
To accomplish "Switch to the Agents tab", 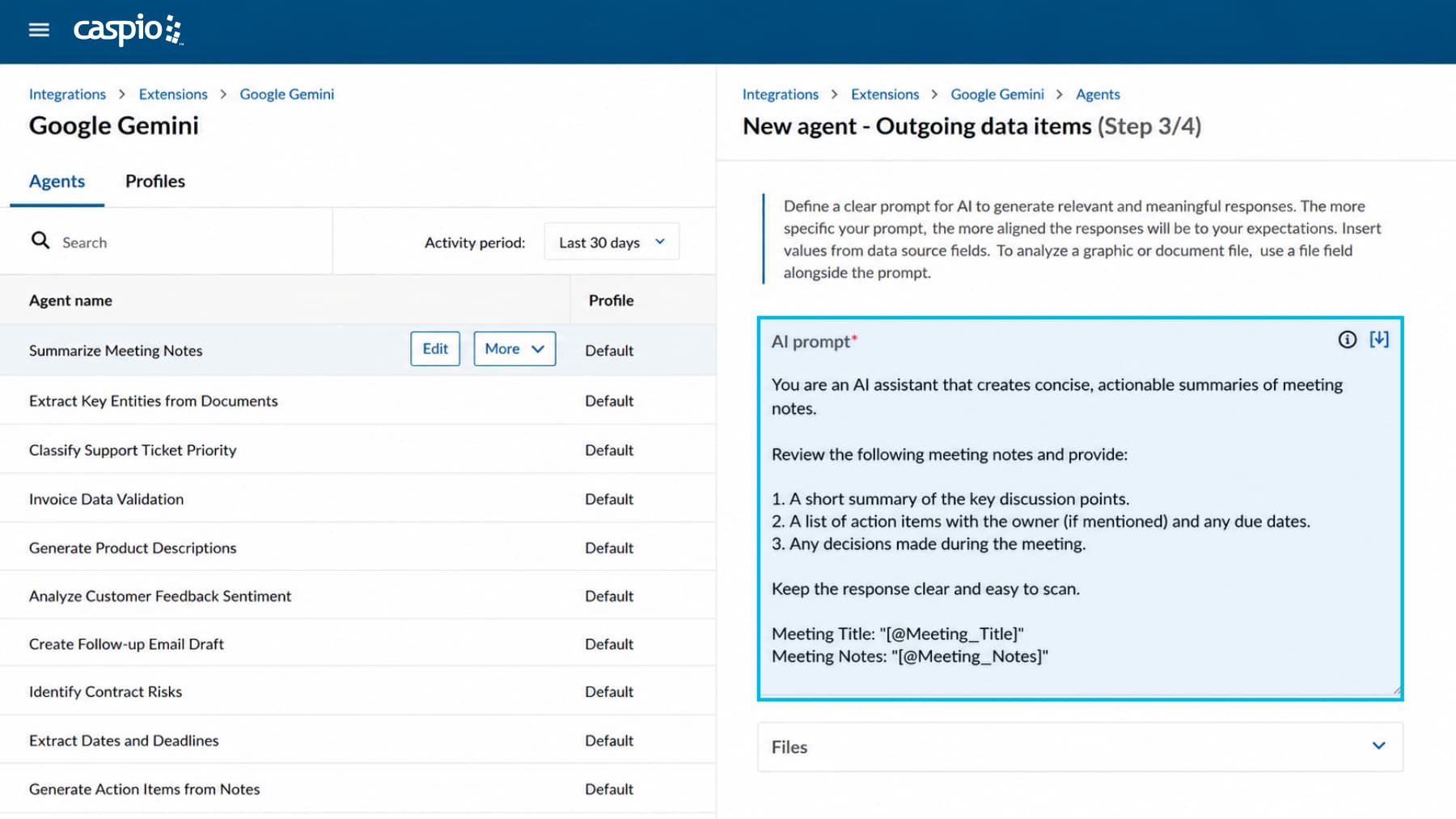I will 57,181.
